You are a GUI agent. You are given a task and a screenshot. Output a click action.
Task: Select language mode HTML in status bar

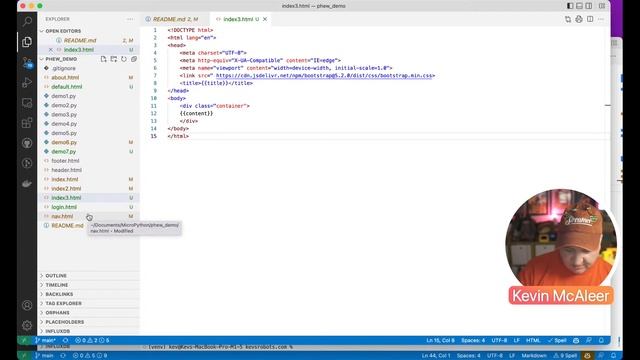[x=533, y=340]
